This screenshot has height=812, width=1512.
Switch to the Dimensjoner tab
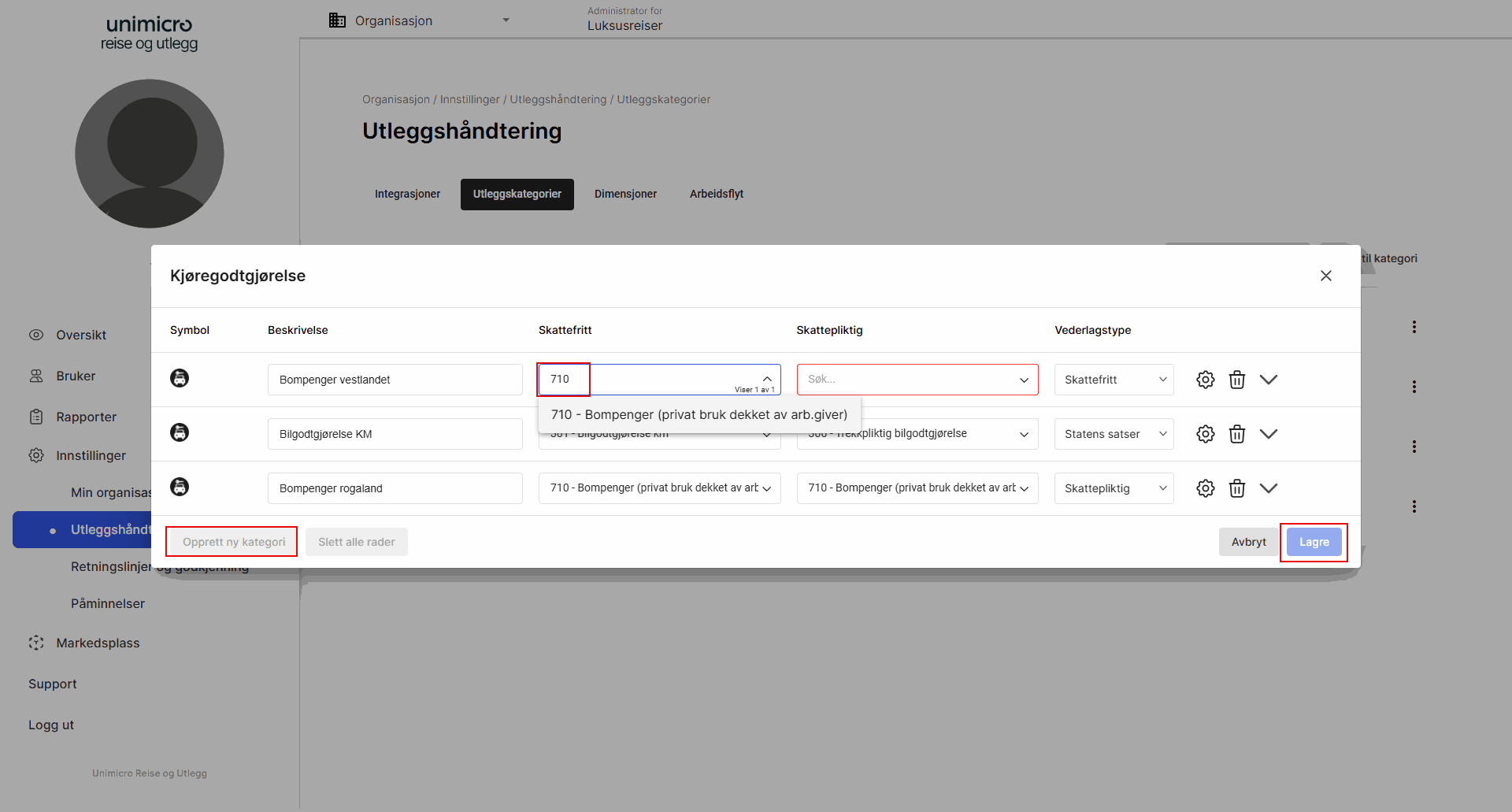(625, 194)
